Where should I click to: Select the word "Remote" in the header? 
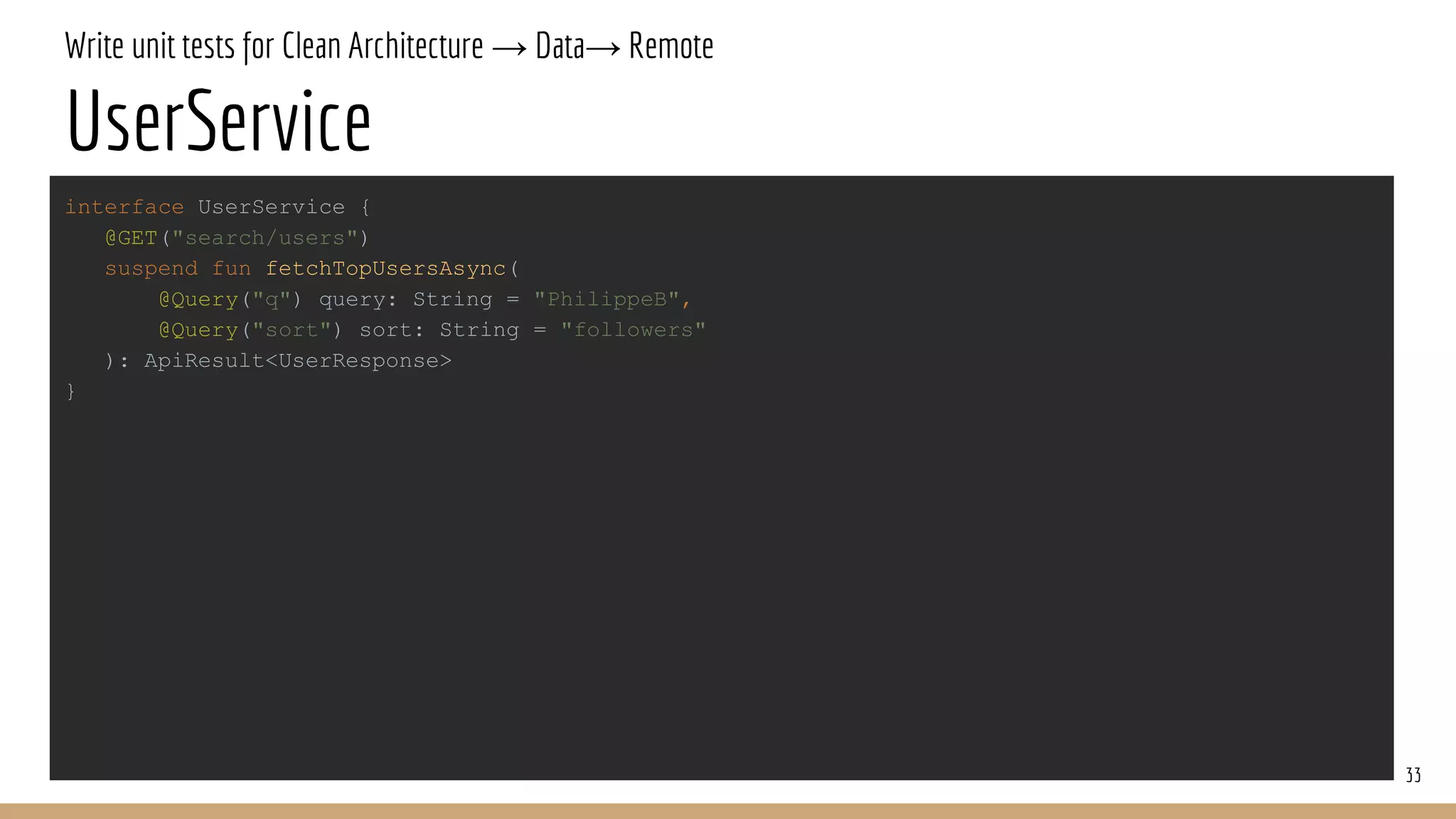click(671, 46)
